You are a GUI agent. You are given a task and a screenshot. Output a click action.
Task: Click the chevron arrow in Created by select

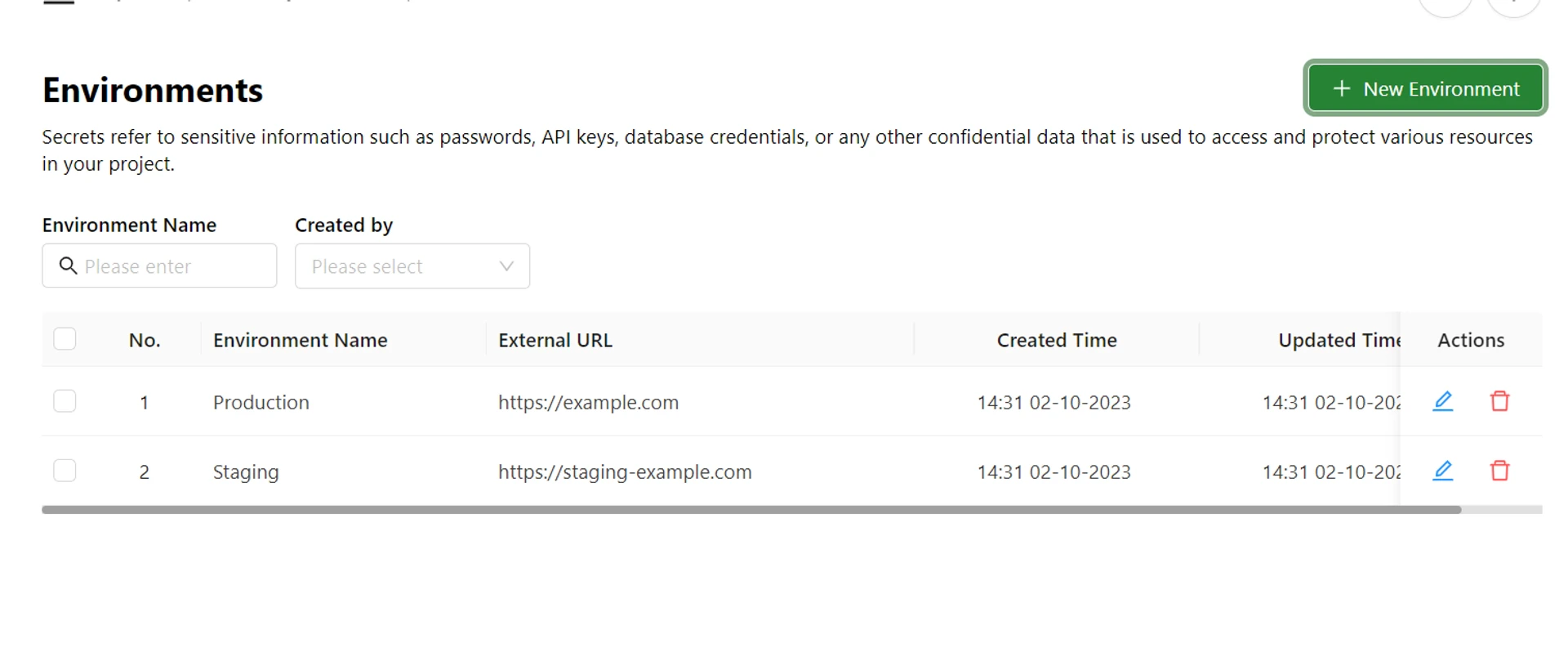click(506, 266)
